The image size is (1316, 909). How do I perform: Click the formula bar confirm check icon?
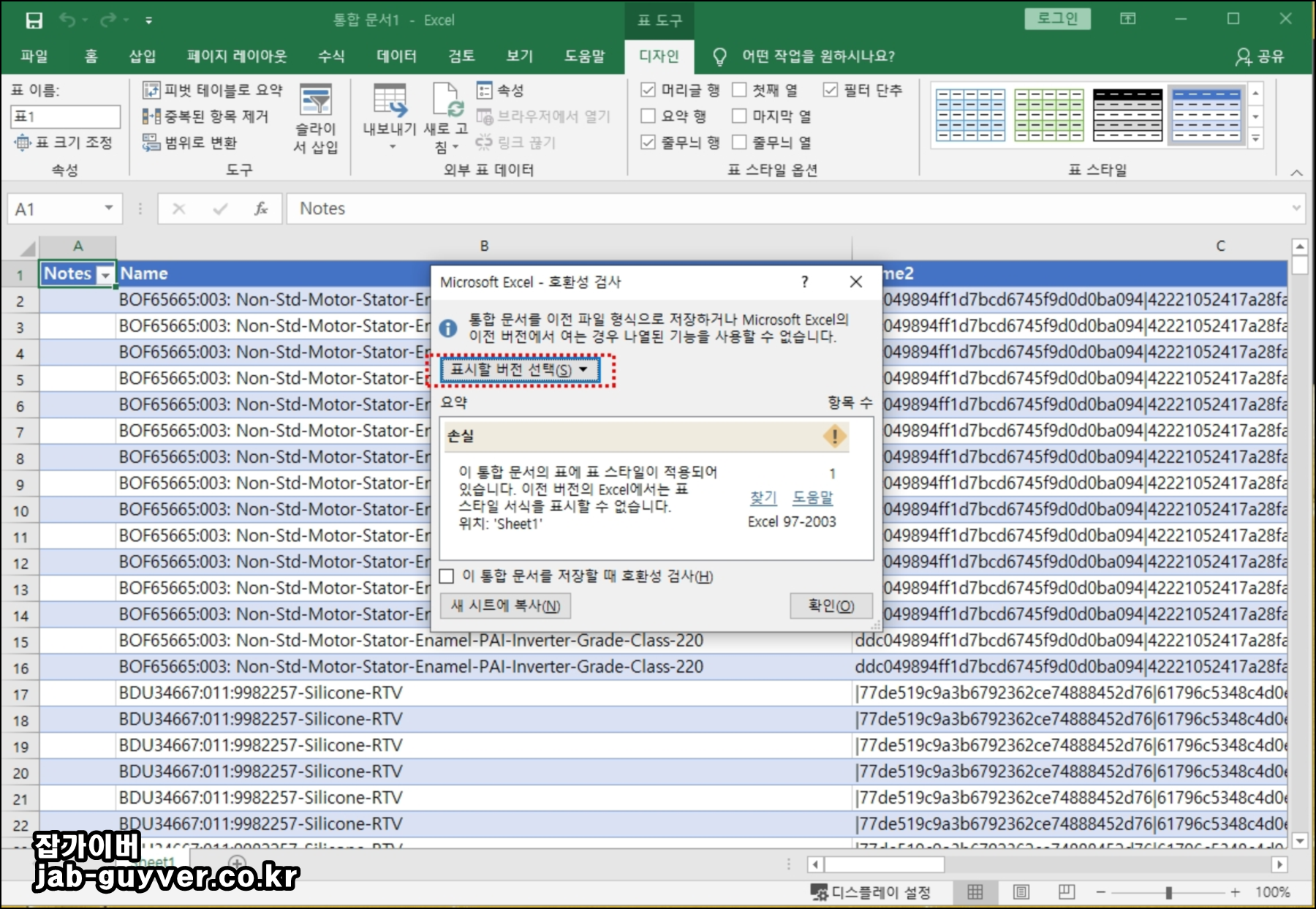point(219,209)
